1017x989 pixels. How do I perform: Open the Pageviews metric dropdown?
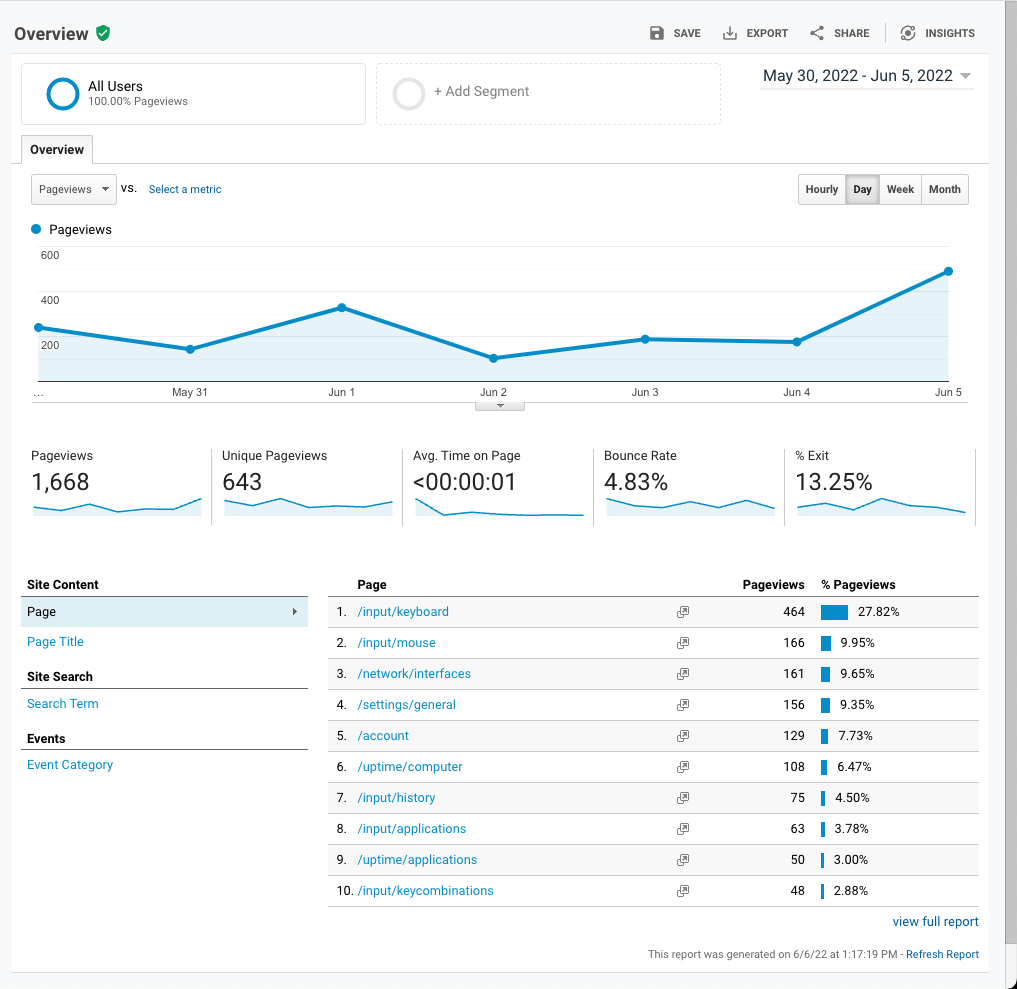tap(74, 189)
